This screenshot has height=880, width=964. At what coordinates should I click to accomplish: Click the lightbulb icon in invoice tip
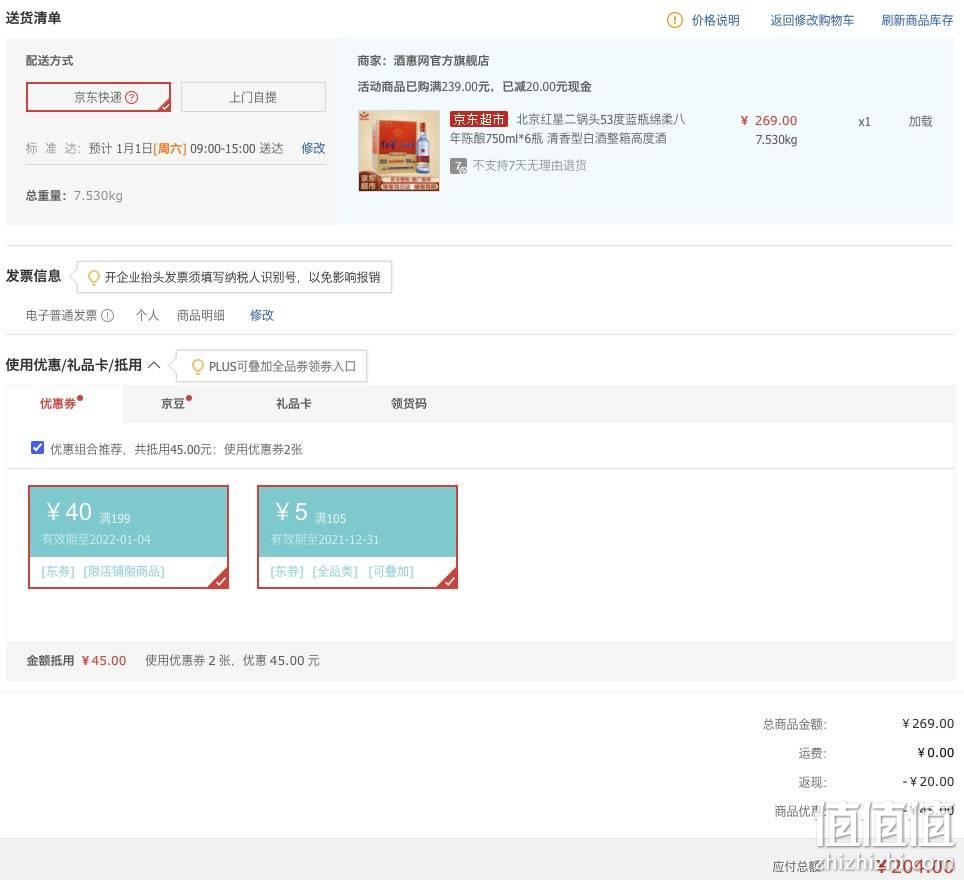(93, 277)
